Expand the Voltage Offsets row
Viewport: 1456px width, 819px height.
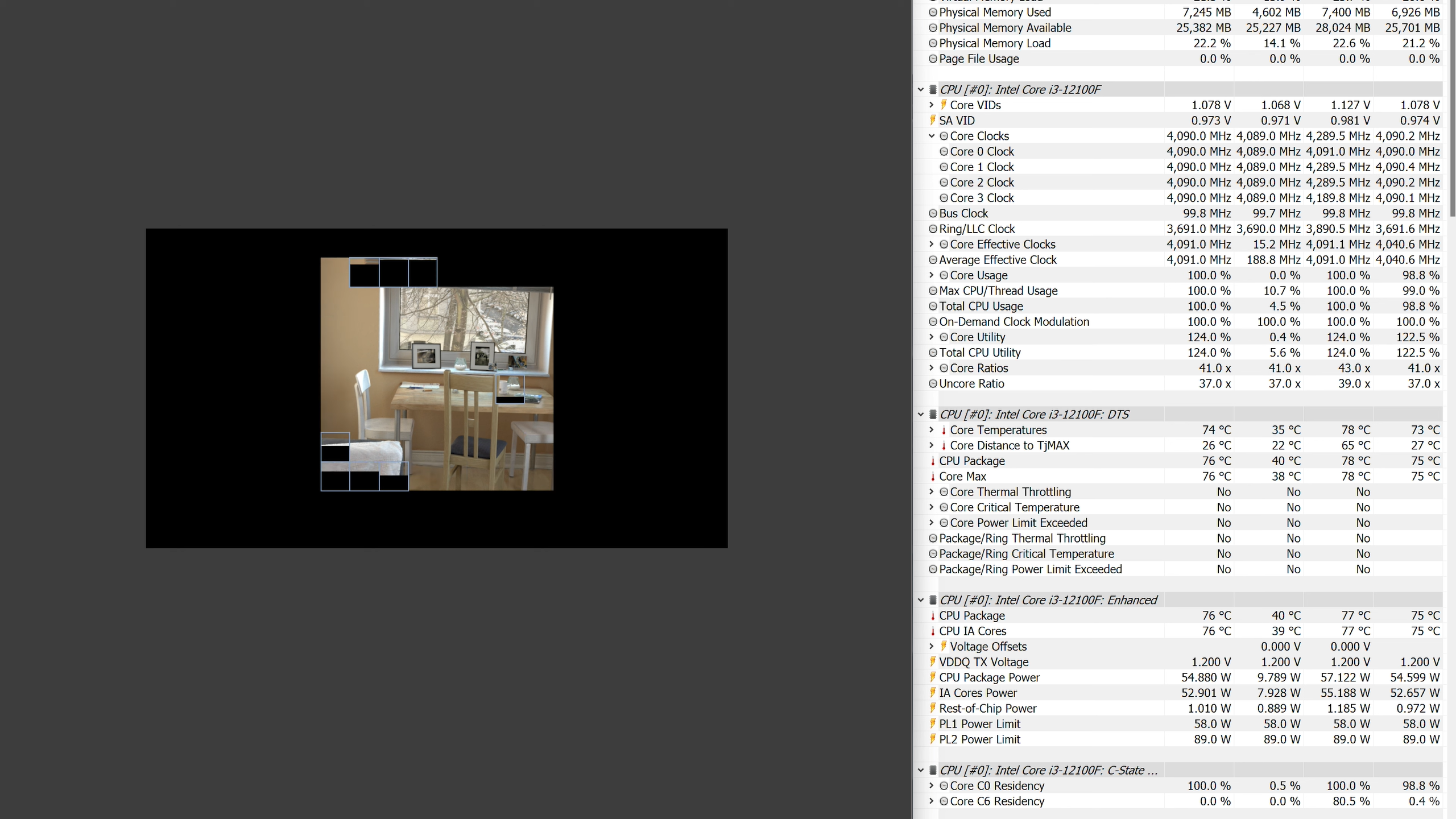click(x=932, y=646)
